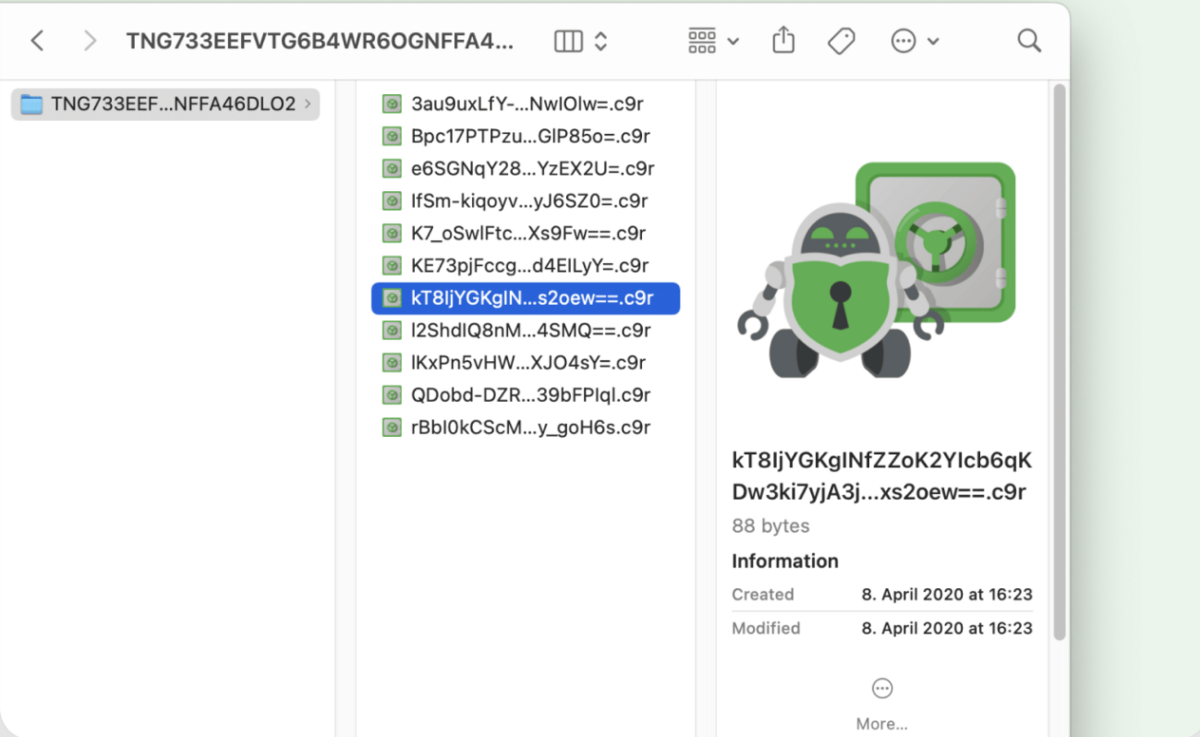Click the ellipsis icon above More in preview pane
1200x737 pixels.
coord(881,688)
